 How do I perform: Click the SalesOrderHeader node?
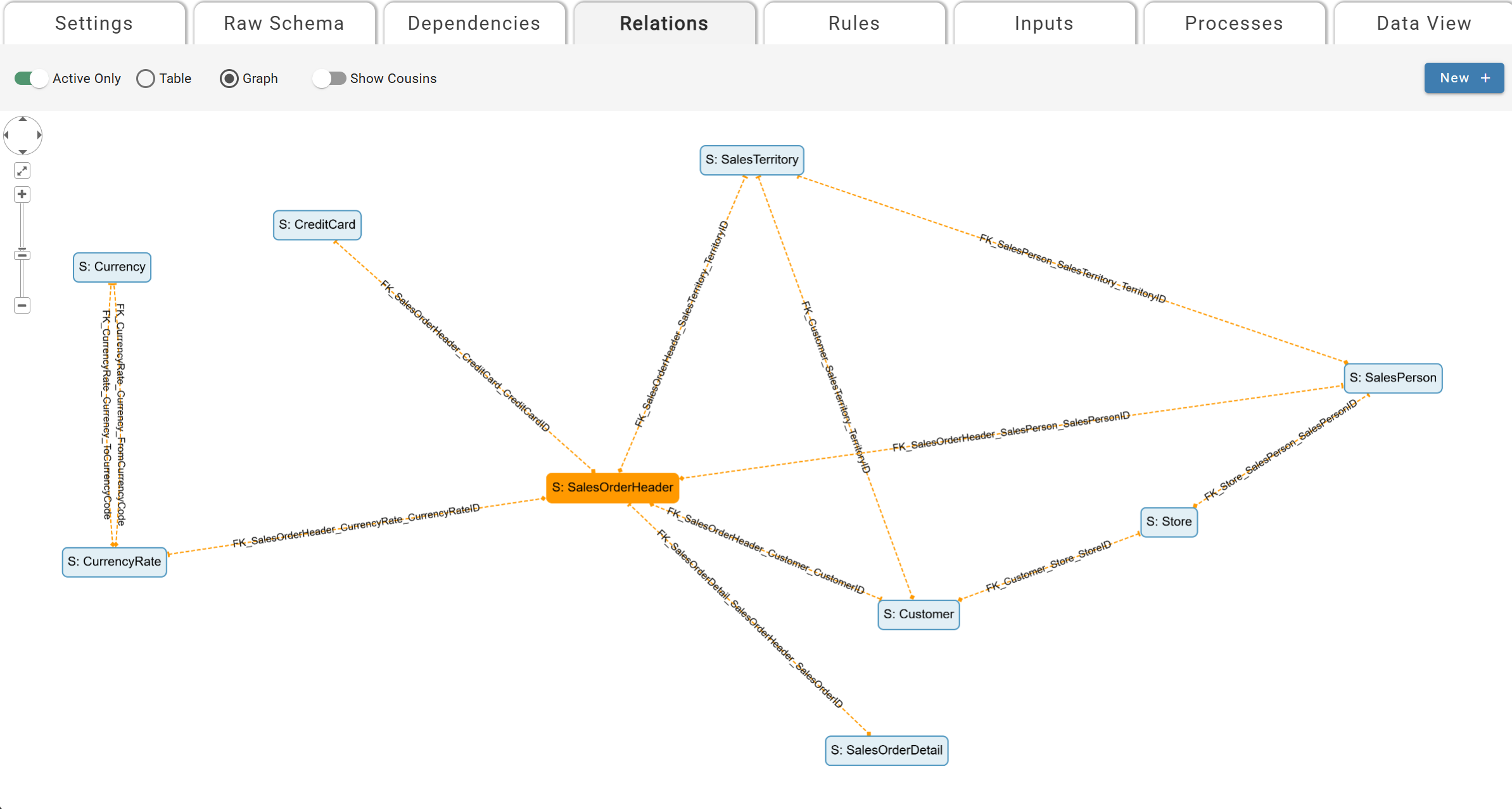pos(612,487)
